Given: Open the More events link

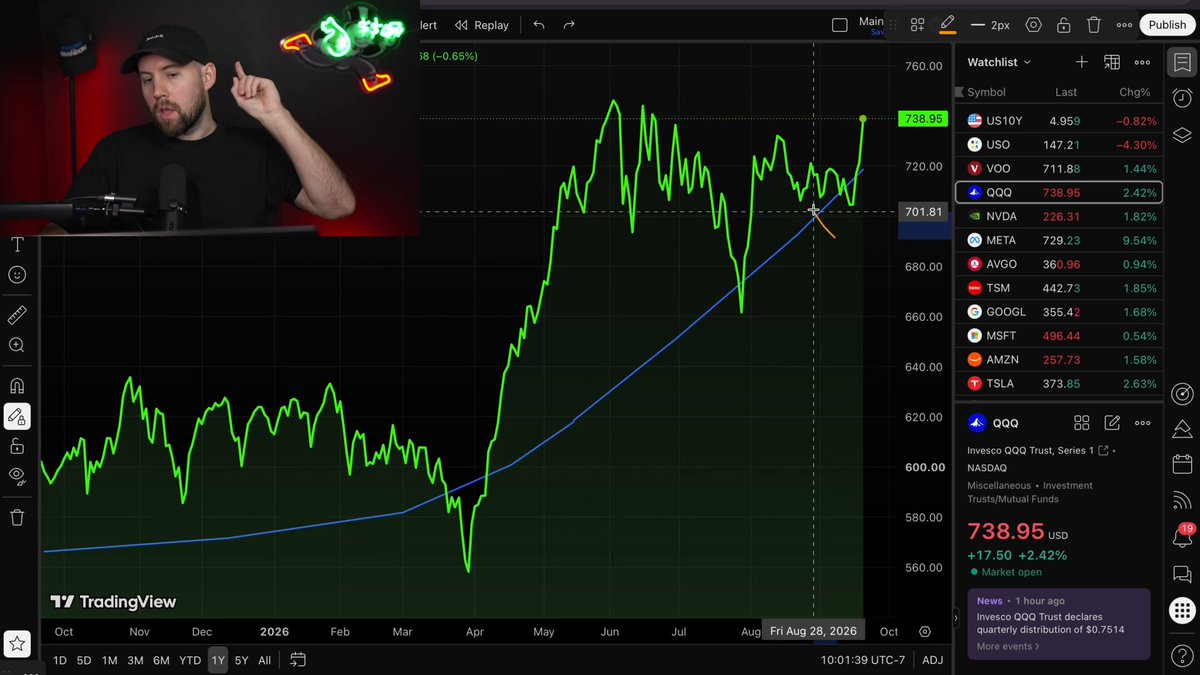Looking at the screenshot, I should coord(1008,646).
